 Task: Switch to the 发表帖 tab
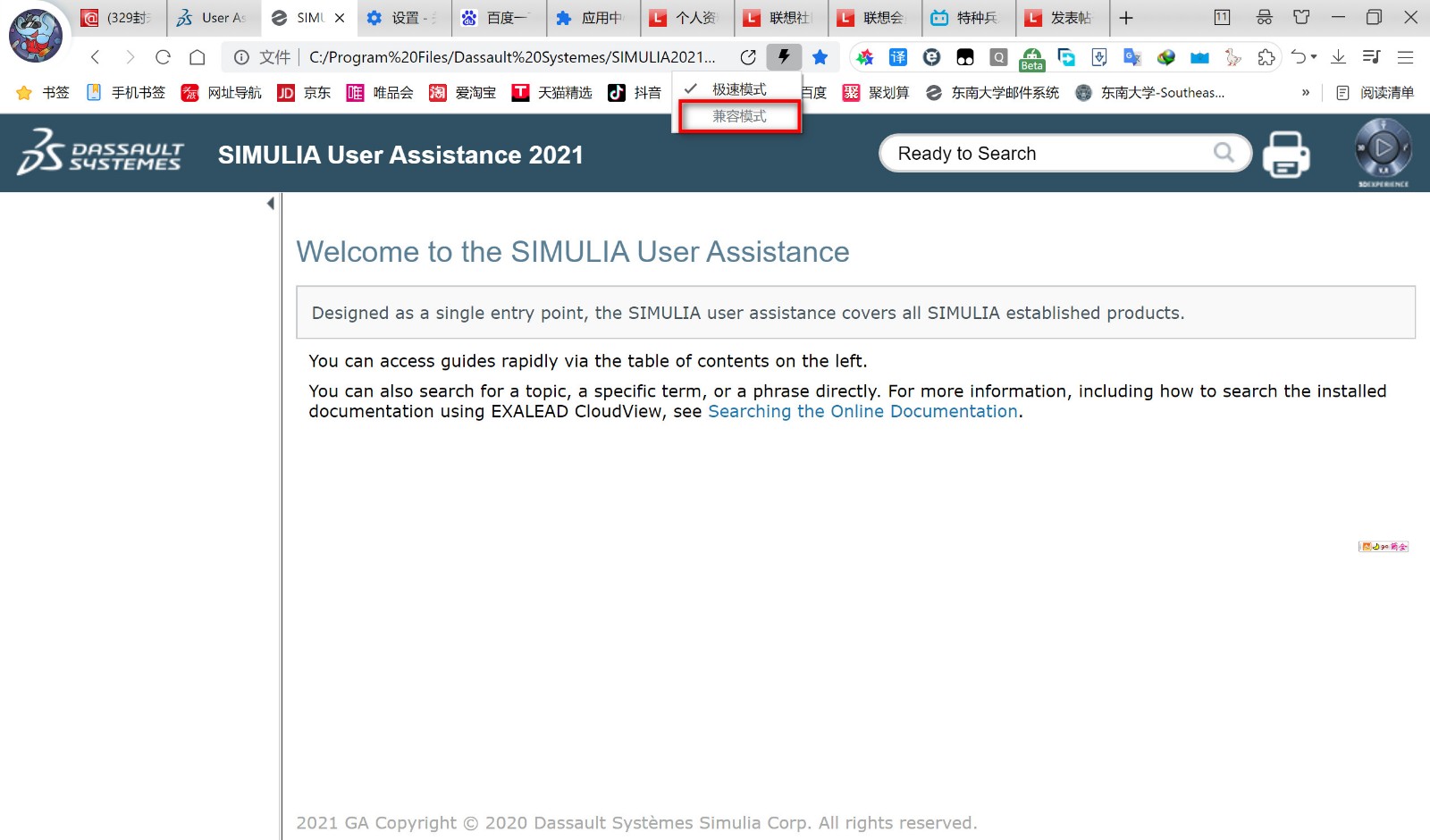click(1062, 18)
